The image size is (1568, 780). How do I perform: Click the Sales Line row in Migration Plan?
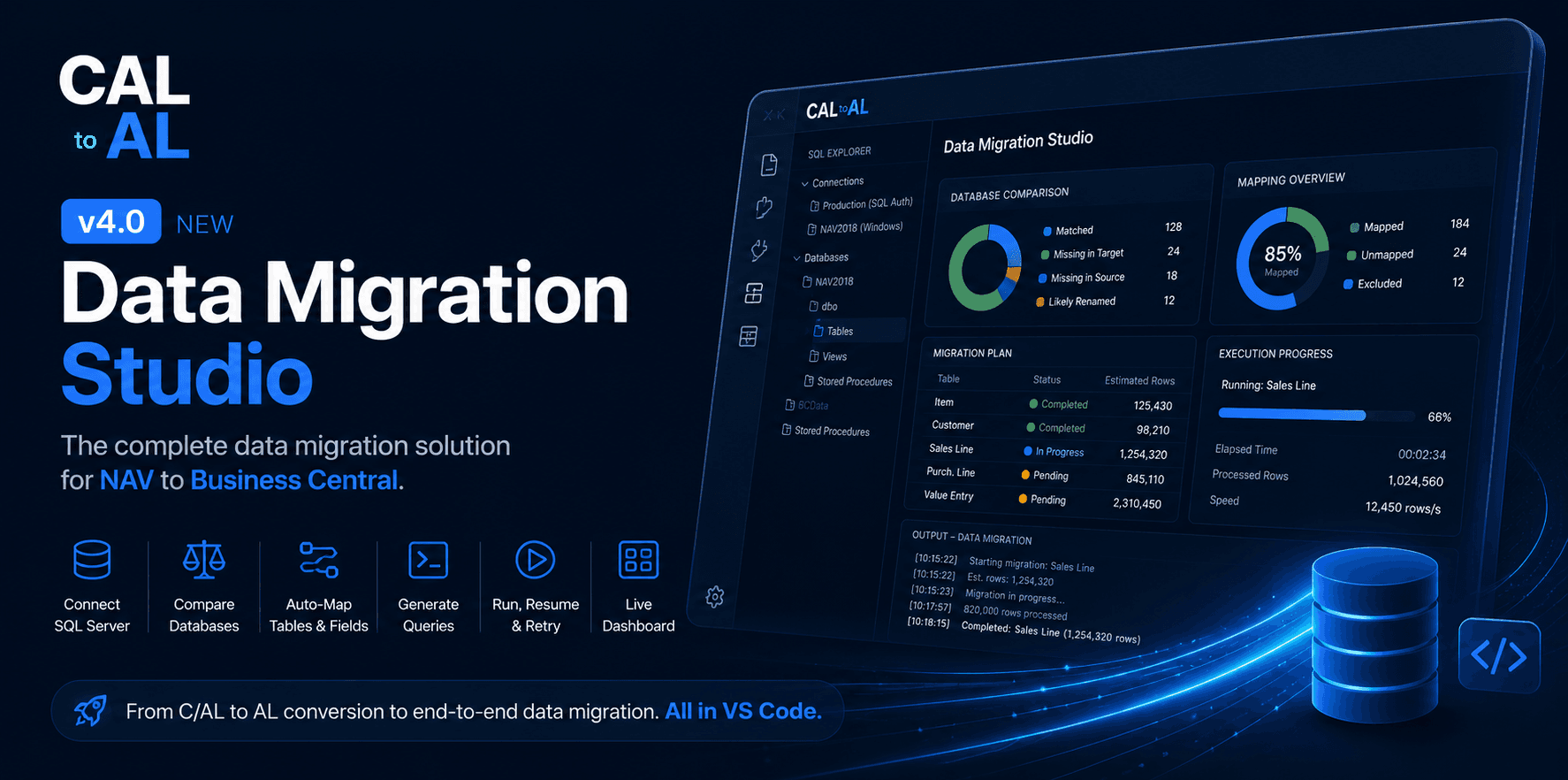point(1050,452)
